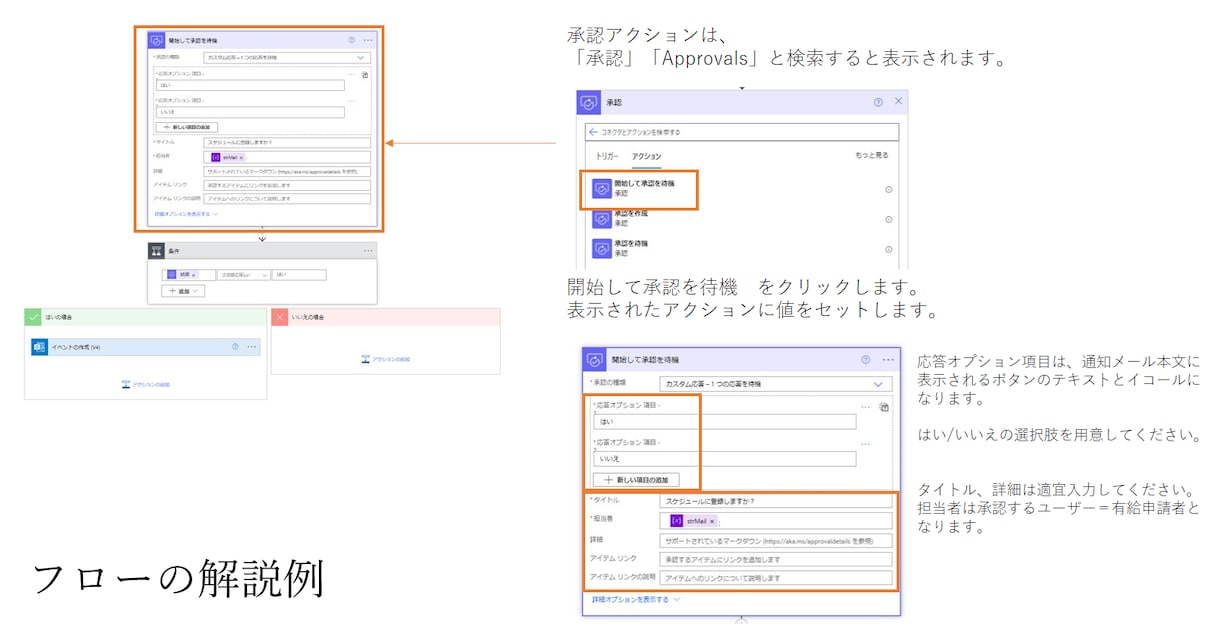Click the 詳細 markdown field in enlarged card
The width and height of the screenshot is (1220, 626).
pos(775,541)
